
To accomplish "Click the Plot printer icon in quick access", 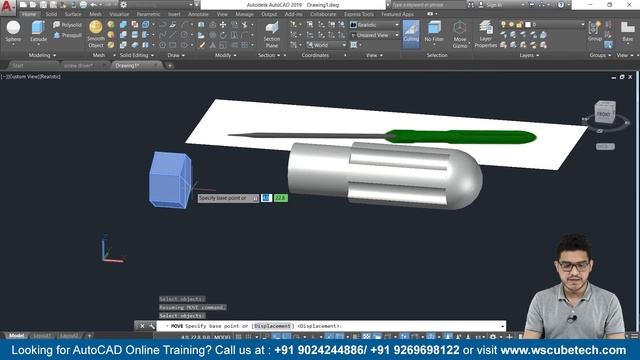I will [83, 5].
